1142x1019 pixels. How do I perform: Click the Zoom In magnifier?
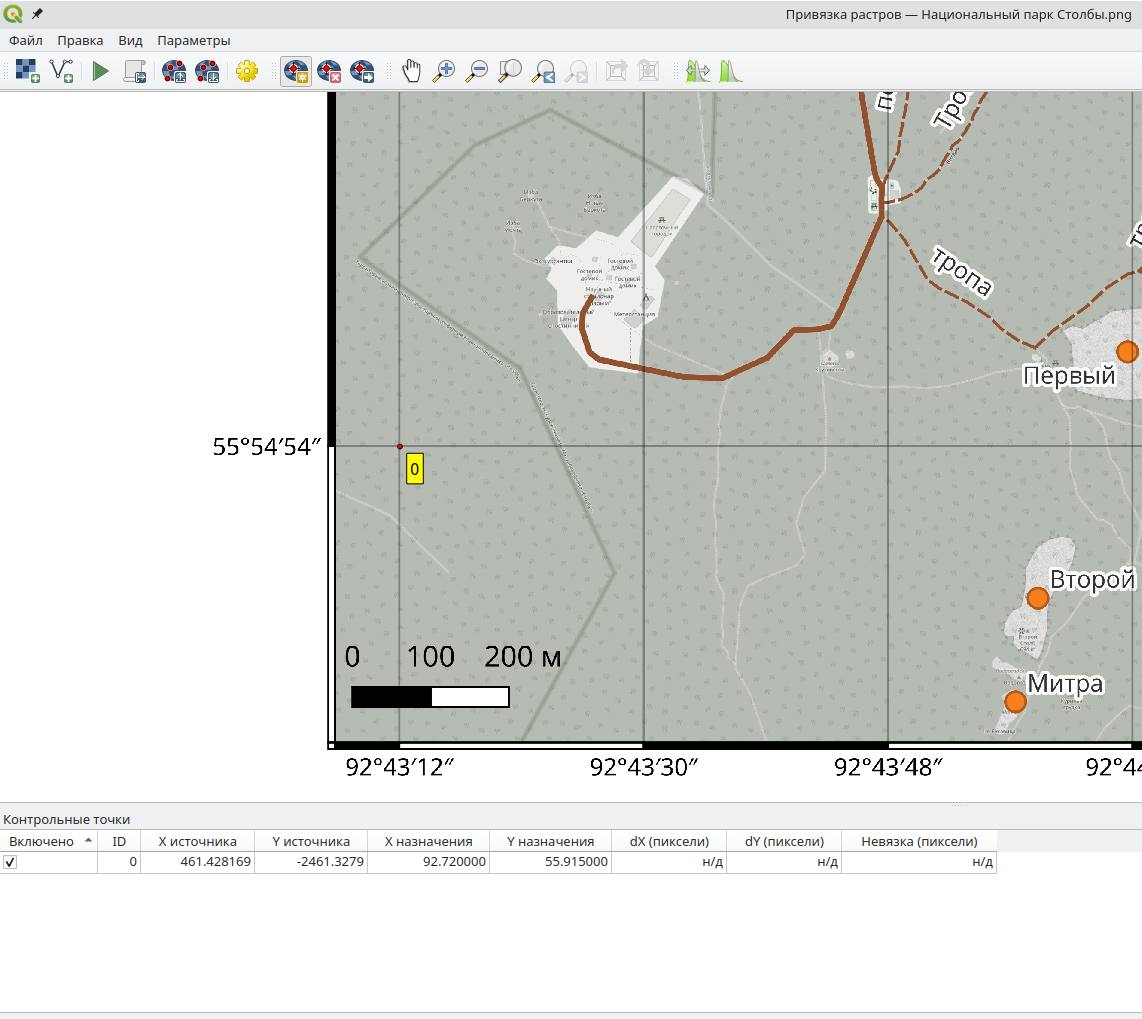443,71
